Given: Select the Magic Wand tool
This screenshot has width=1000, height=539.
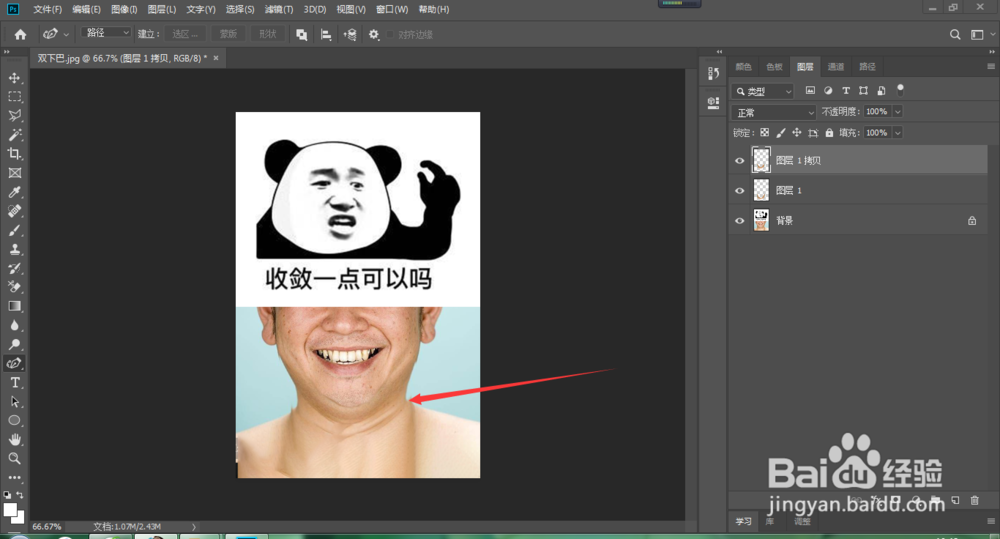Looking at the screenshot, I should tap(14, 135).
